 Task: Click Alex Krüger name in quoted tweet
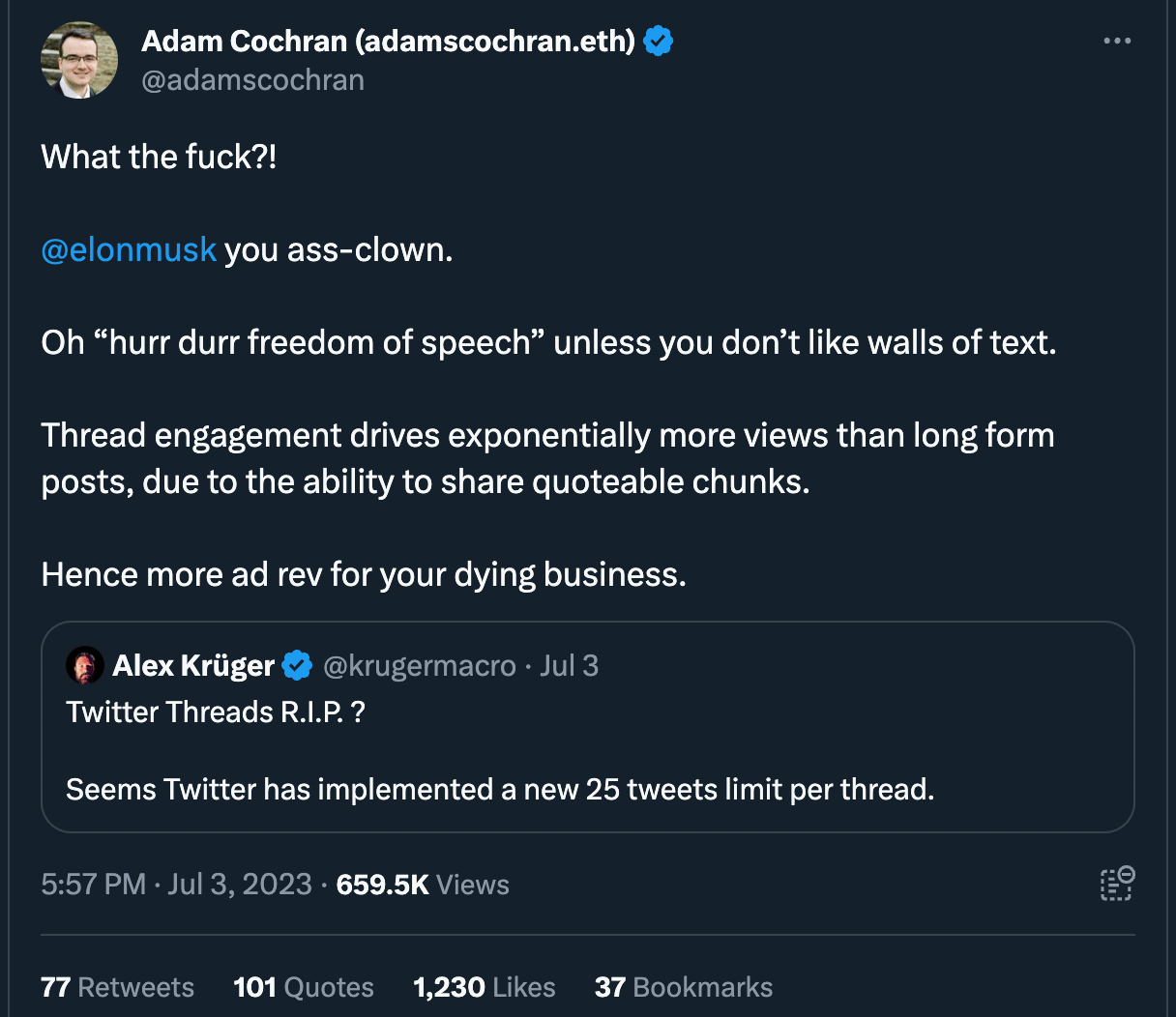193,665
